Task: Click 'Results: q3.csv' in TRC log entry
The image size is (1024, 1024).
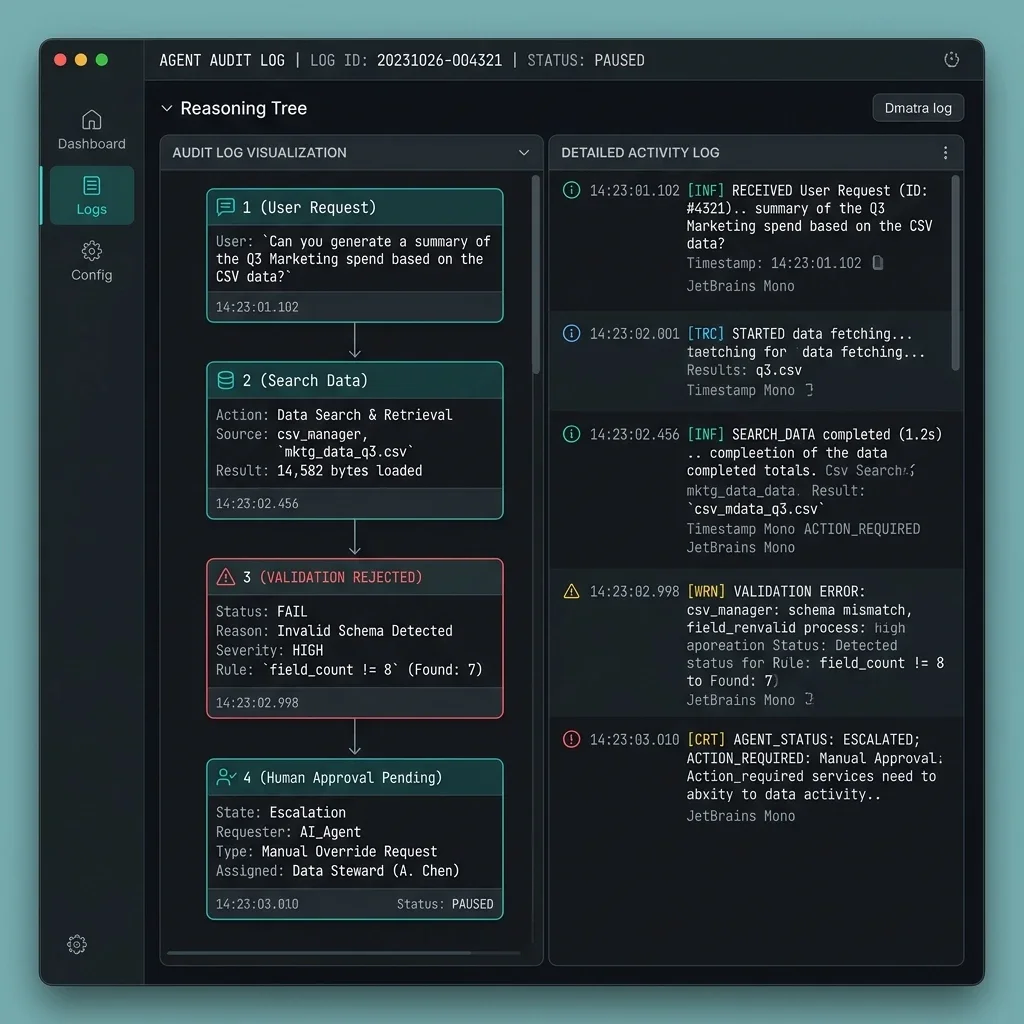Action: [x=744, y=370]
